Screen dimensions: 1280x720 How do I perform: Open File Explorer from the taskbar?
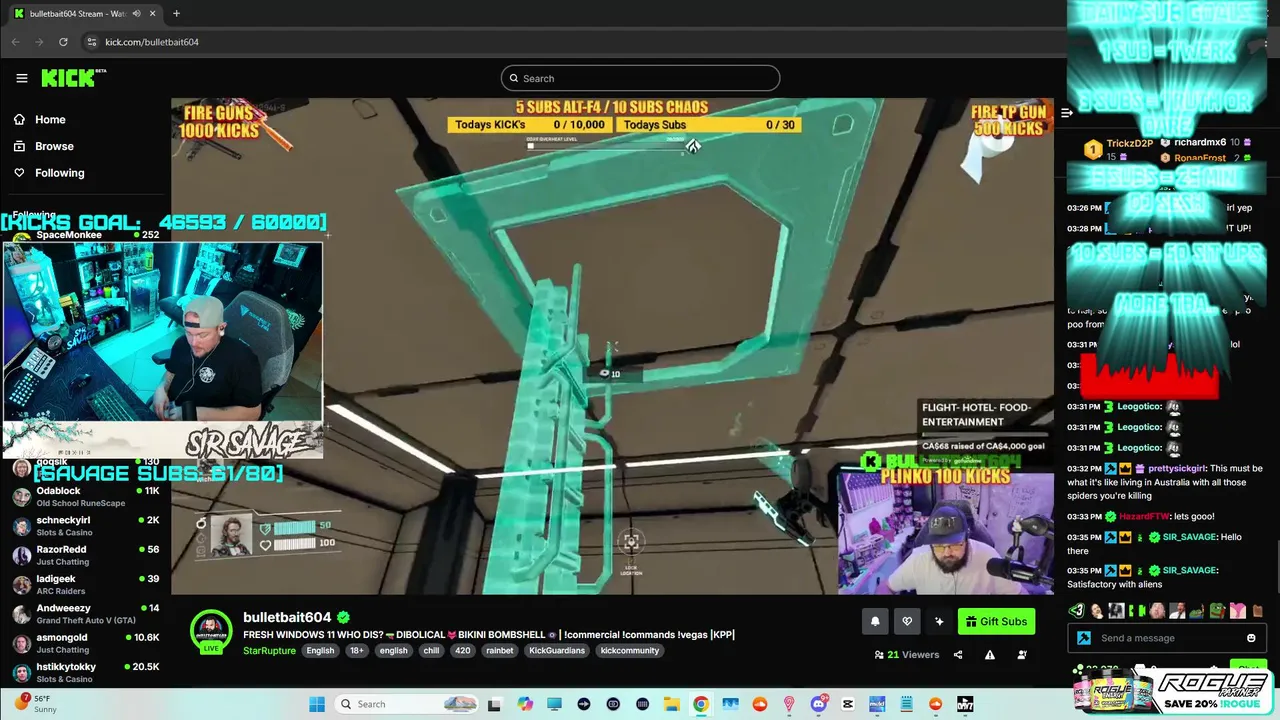tap(672, 704)
